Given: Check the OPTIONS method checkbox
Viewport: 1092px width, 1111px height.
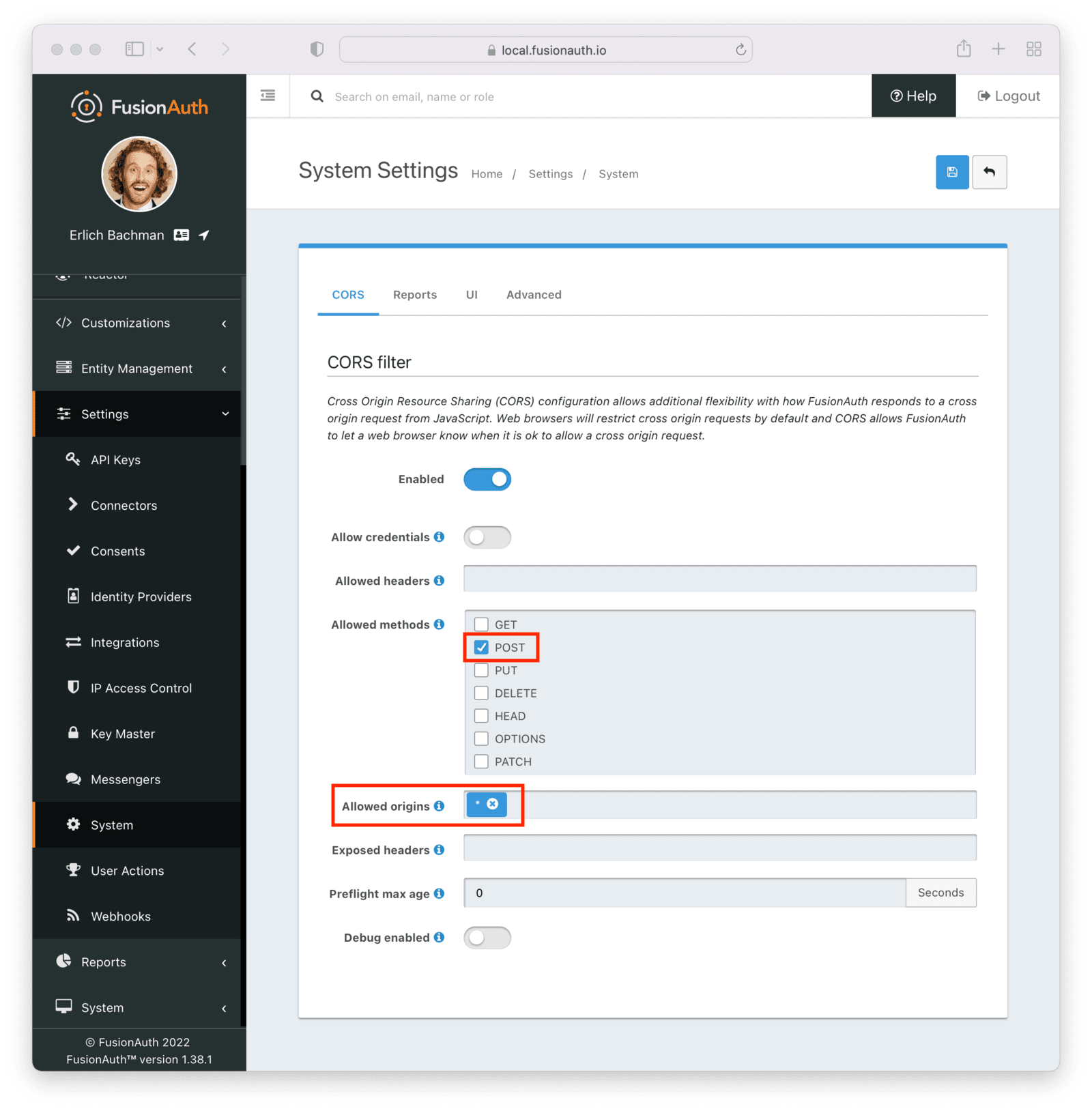Looking at the screenshot, I should [x=481, y=738].
